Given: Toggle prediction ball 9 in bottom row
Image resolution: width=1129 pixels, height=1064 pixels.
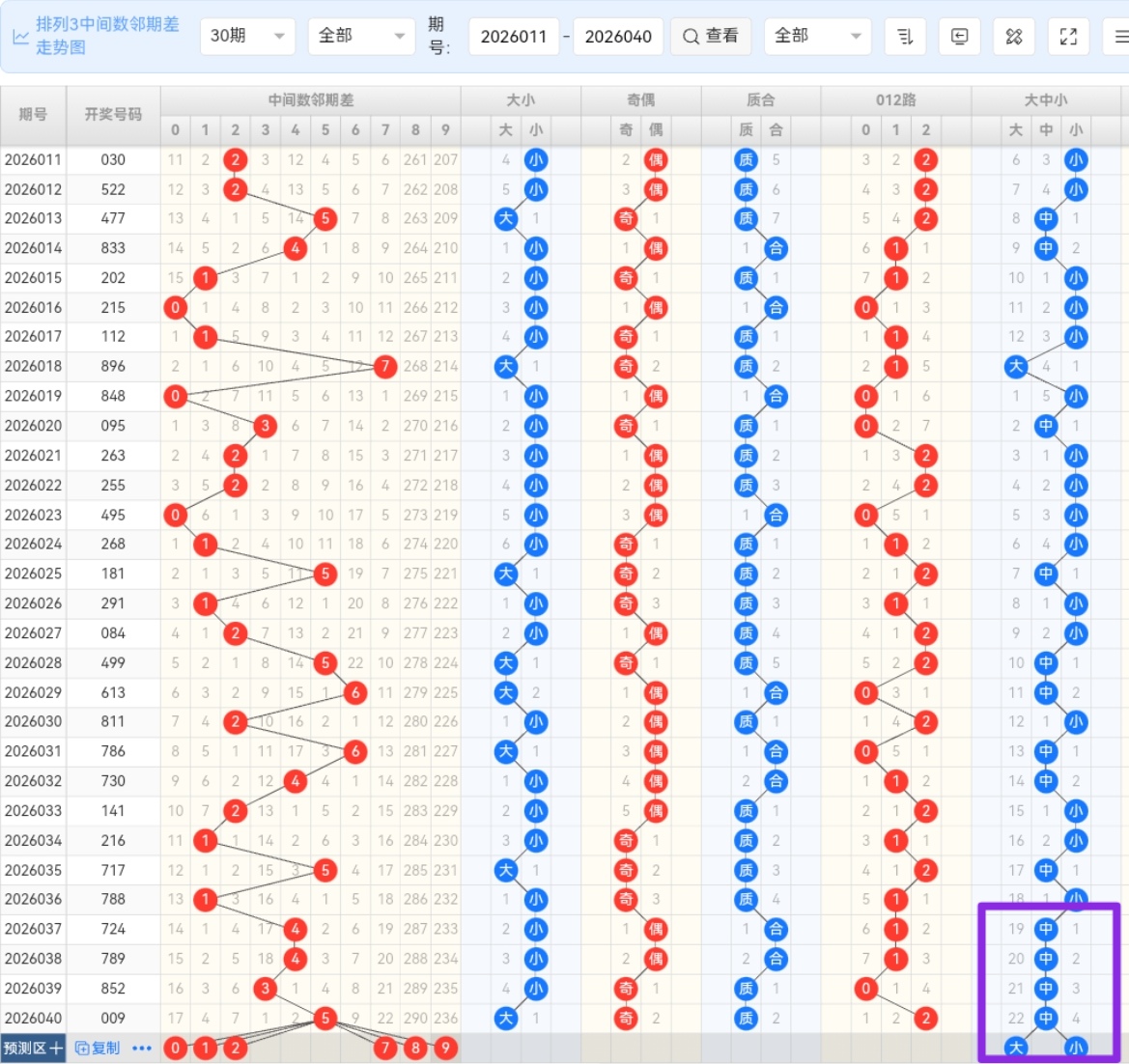Looking at the screenshot, I should (x=445, y=1049).
